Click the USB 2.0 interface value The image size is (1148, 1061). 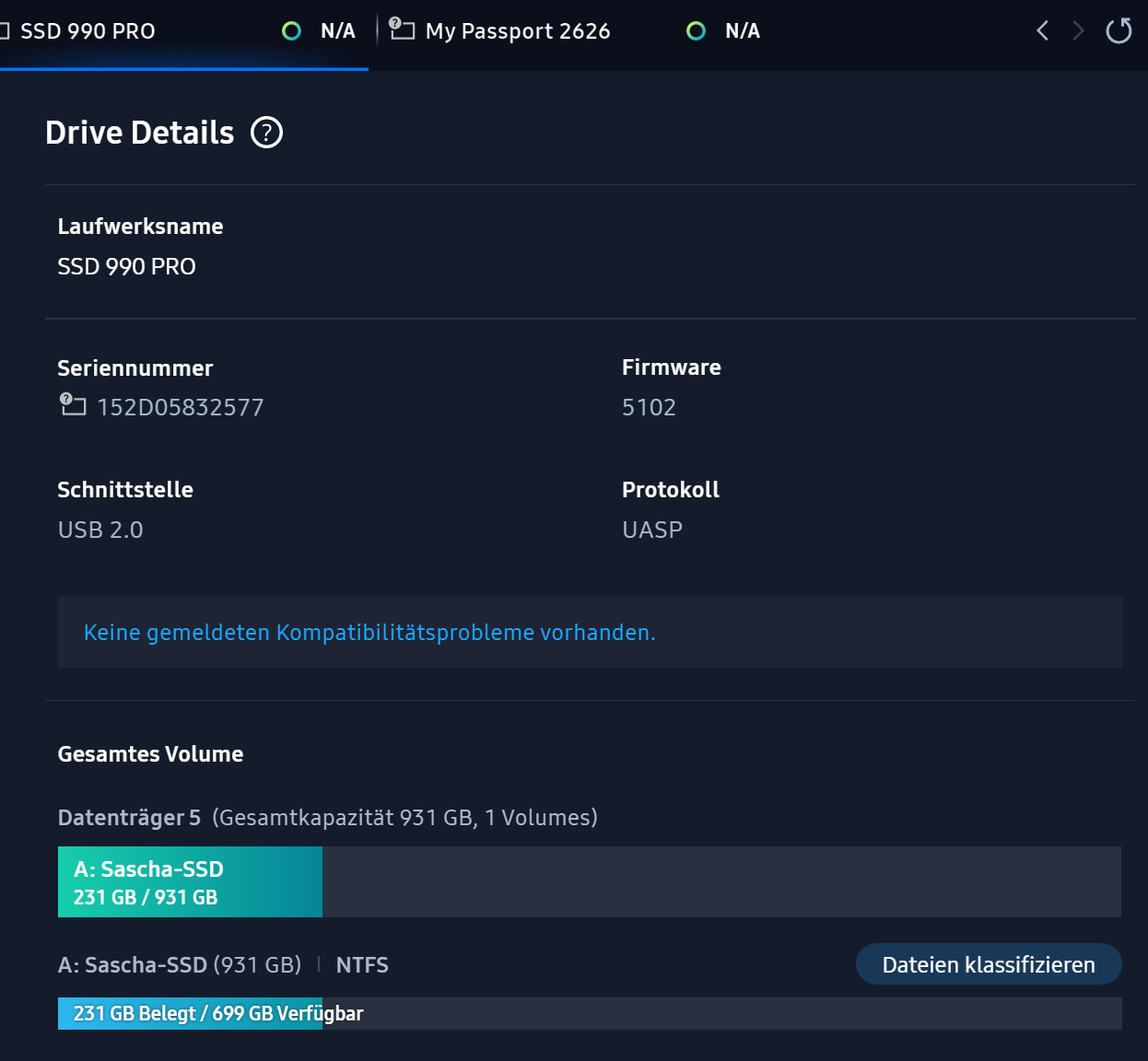click(x=100, y=530)
